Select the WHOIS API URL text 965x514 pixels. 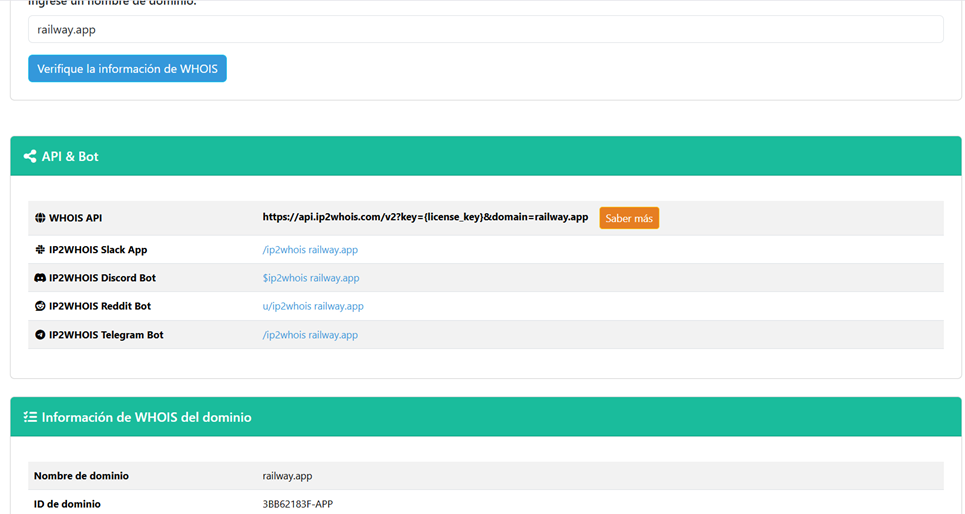pyautogui.click(x=425, y=217)
